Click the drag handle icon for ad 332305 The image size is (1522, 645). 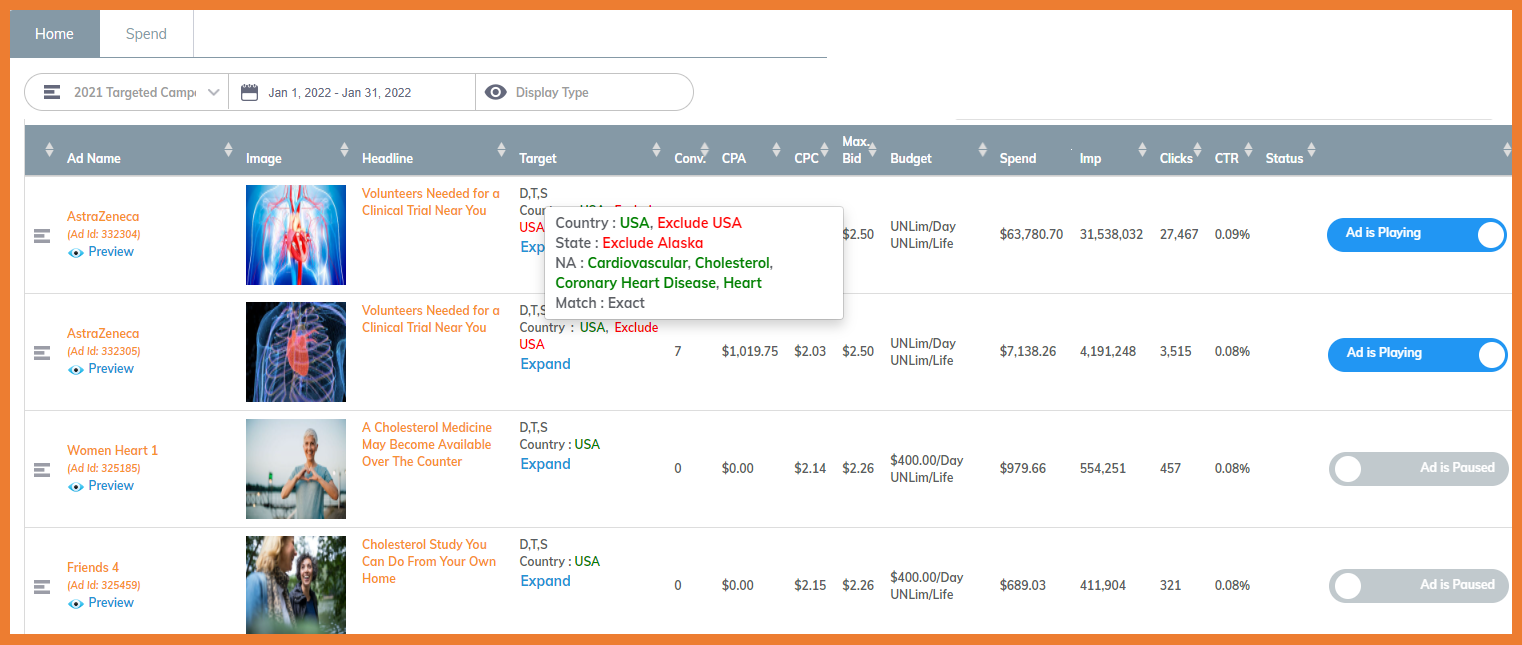tap(42, 353)
